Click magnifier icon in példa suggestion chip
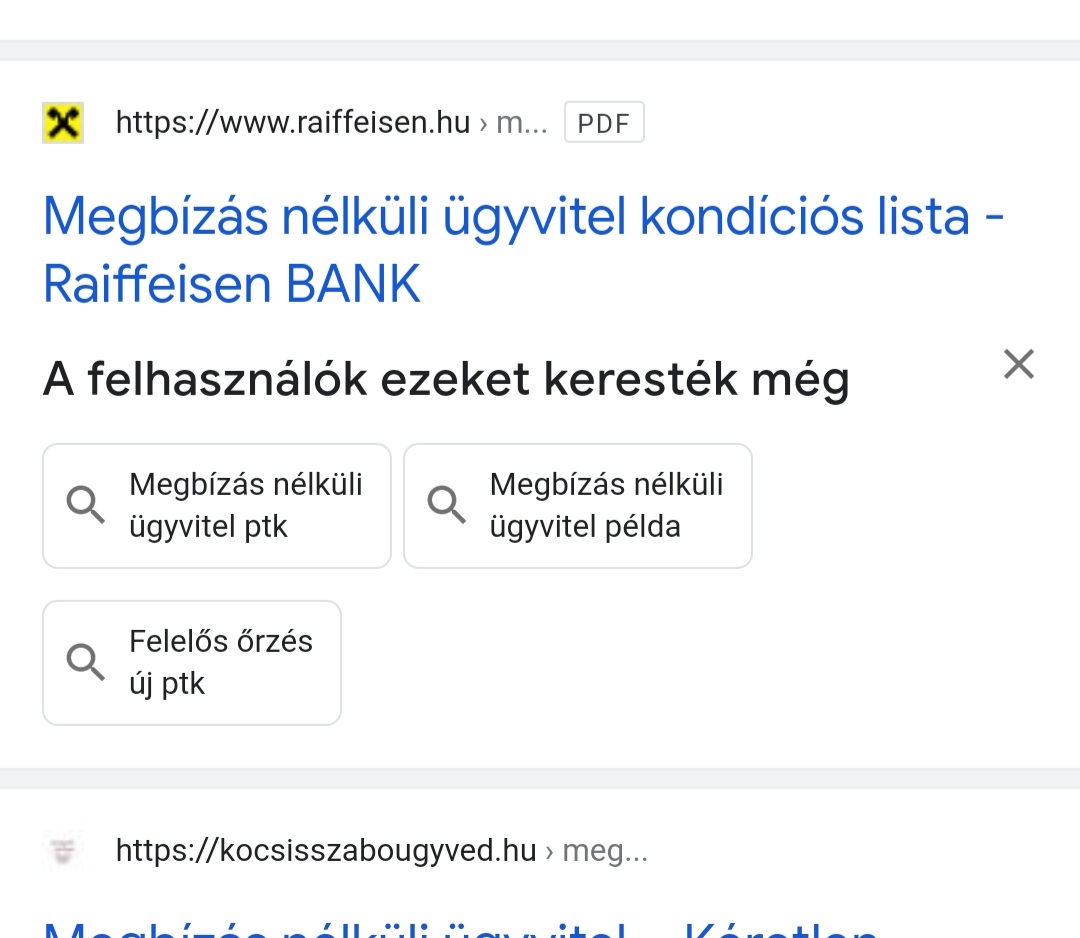Image resolution: width=1080 pixels, height=938 pixels. pyautogui.click(x=446, y=505)
